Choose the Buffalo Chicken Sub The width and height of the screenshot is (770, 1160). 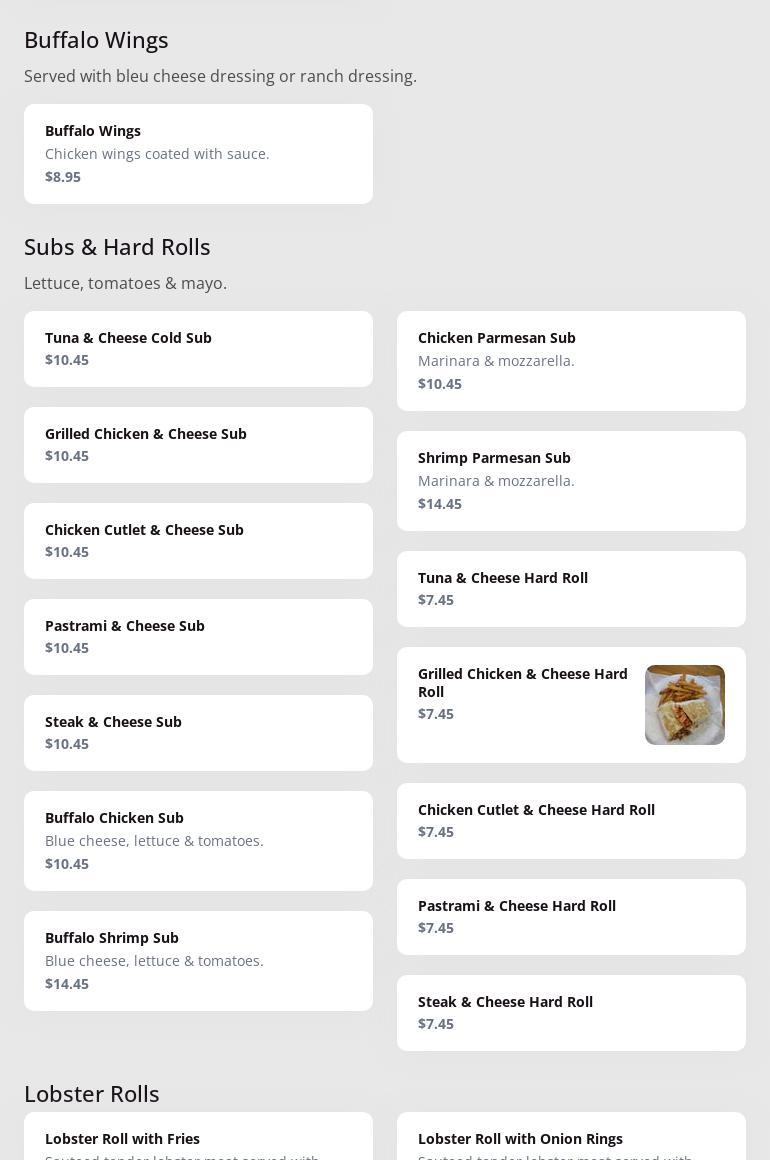tap(198, 841)
